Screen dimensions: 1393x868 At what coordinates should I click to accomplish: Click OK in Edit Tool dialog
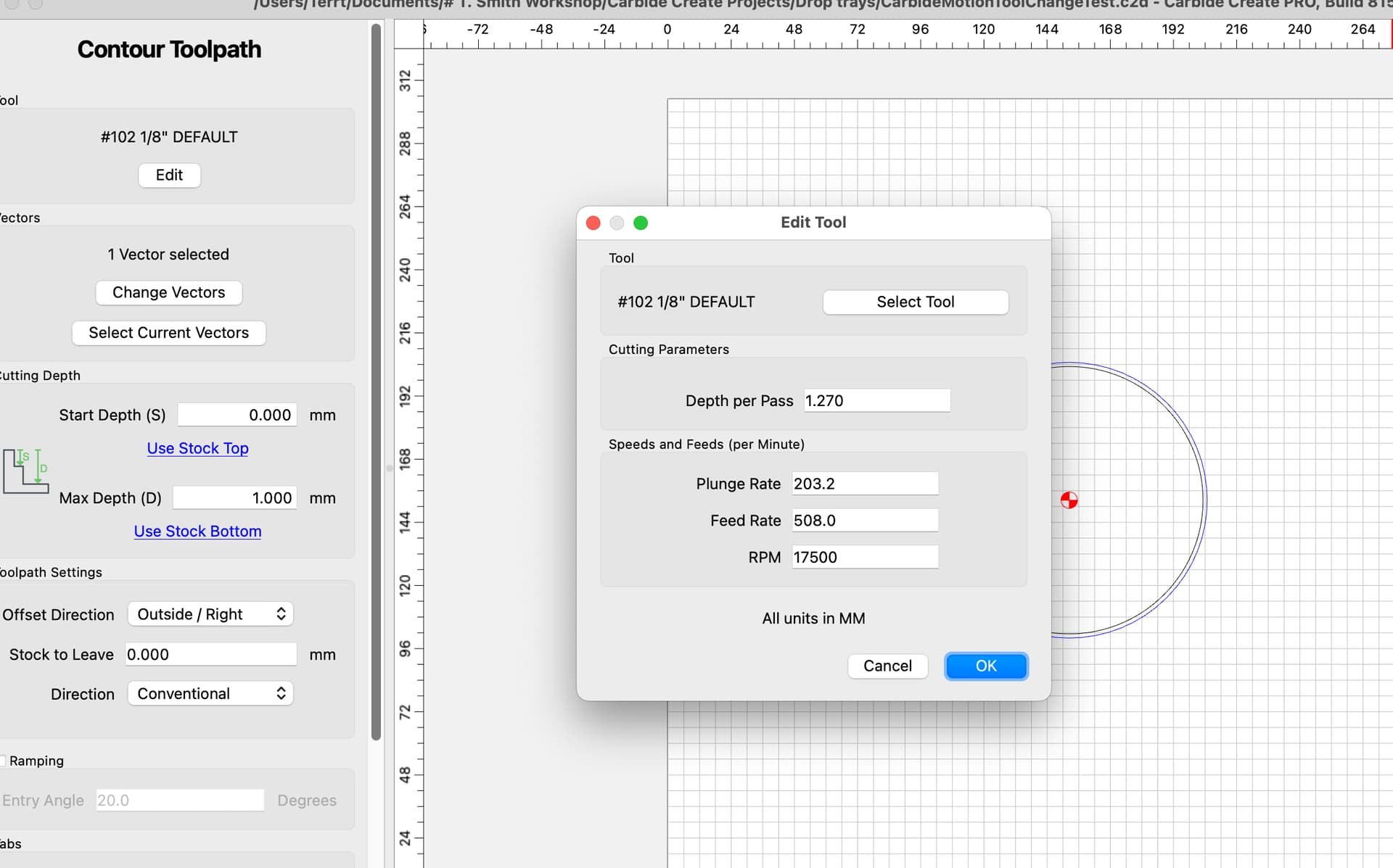(986, 666)
